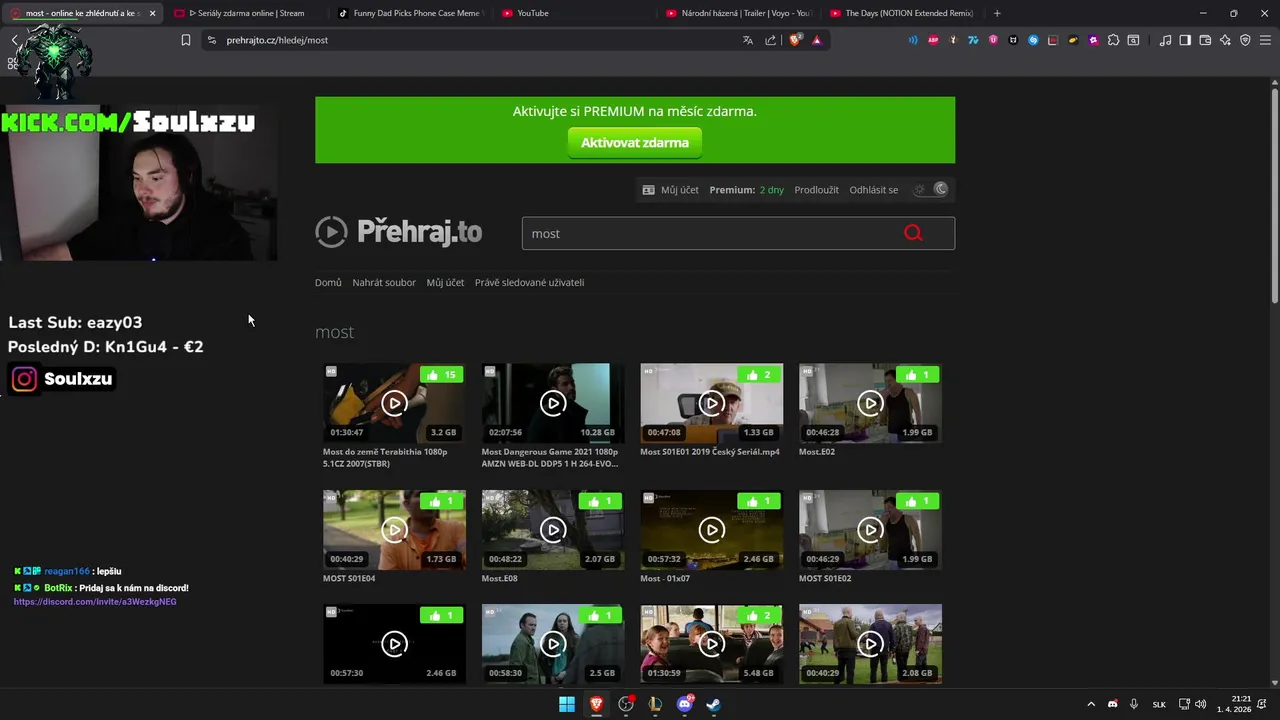Open the Windows Start button

coord(567,704)
